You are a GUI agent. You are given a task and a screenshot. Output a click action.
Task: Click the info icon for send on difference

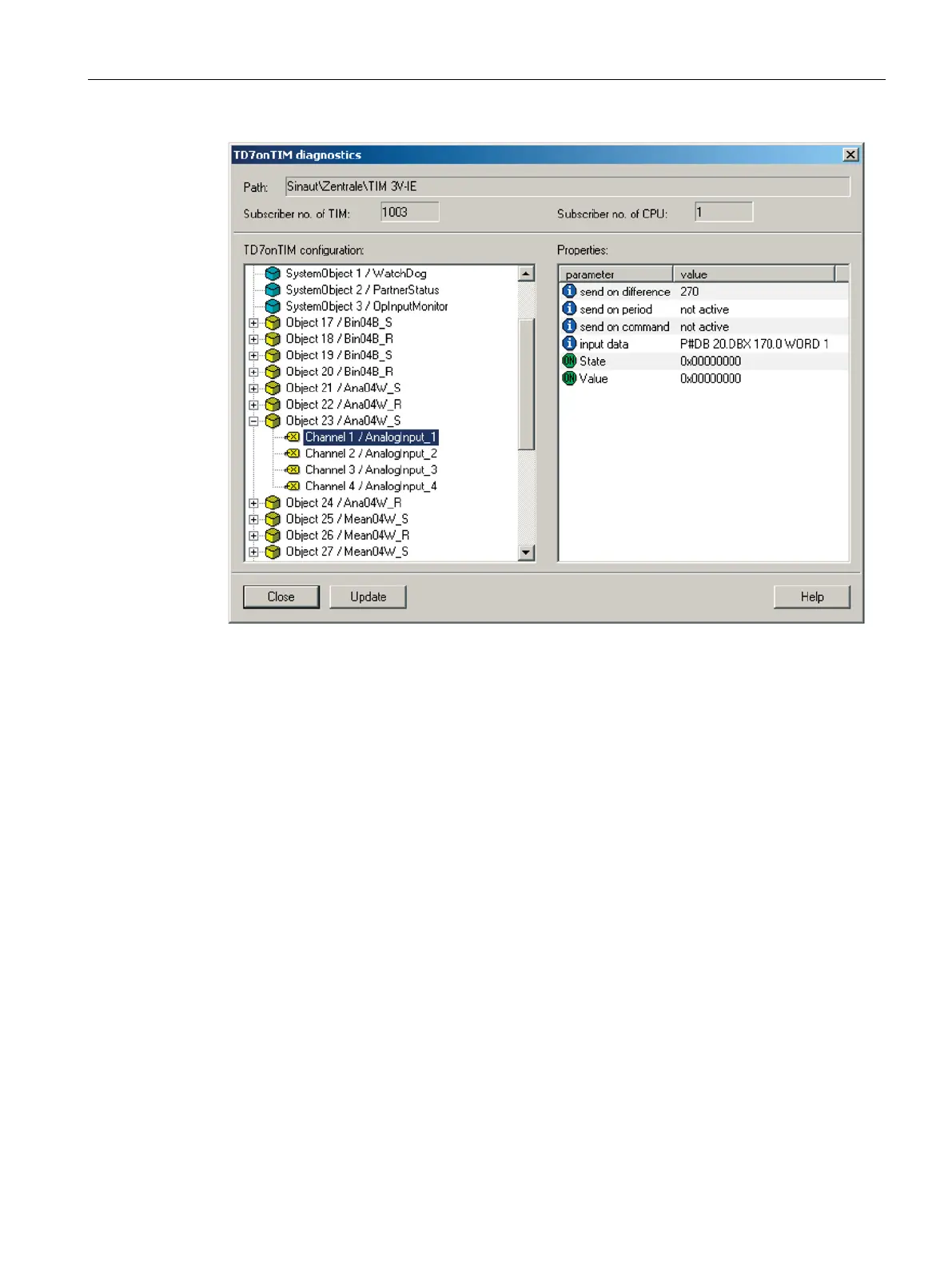point(569,291)
